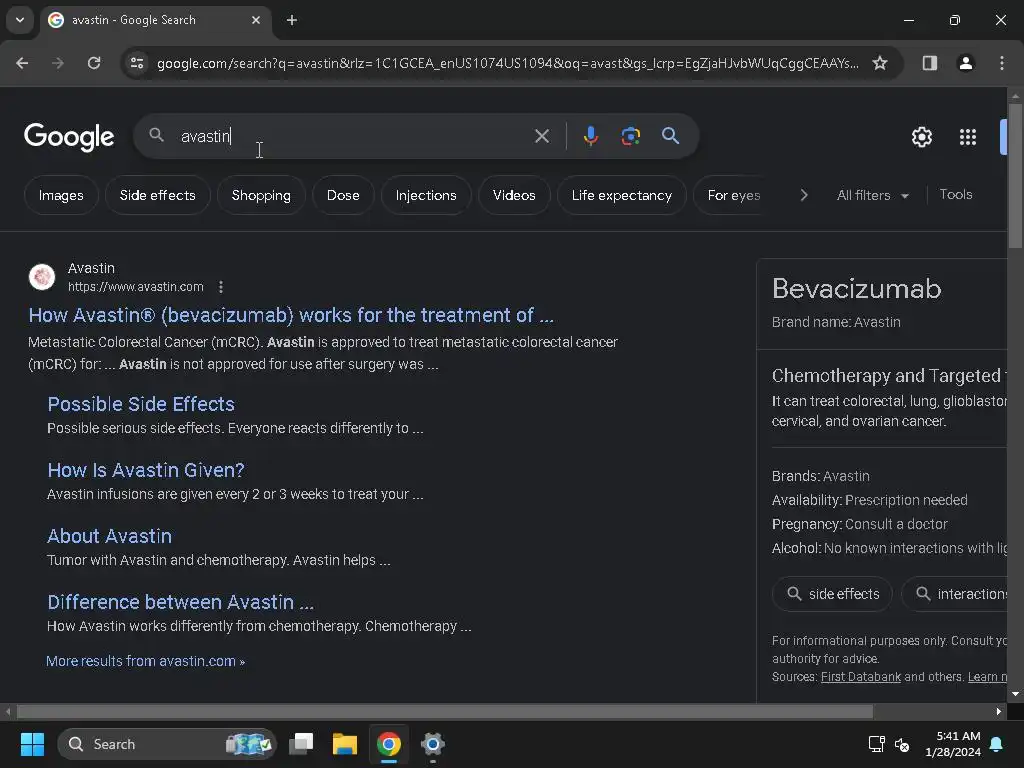Open Google quick settings gear
Viewport: 1024px width, 768px height.
click(x=921, y=137)
